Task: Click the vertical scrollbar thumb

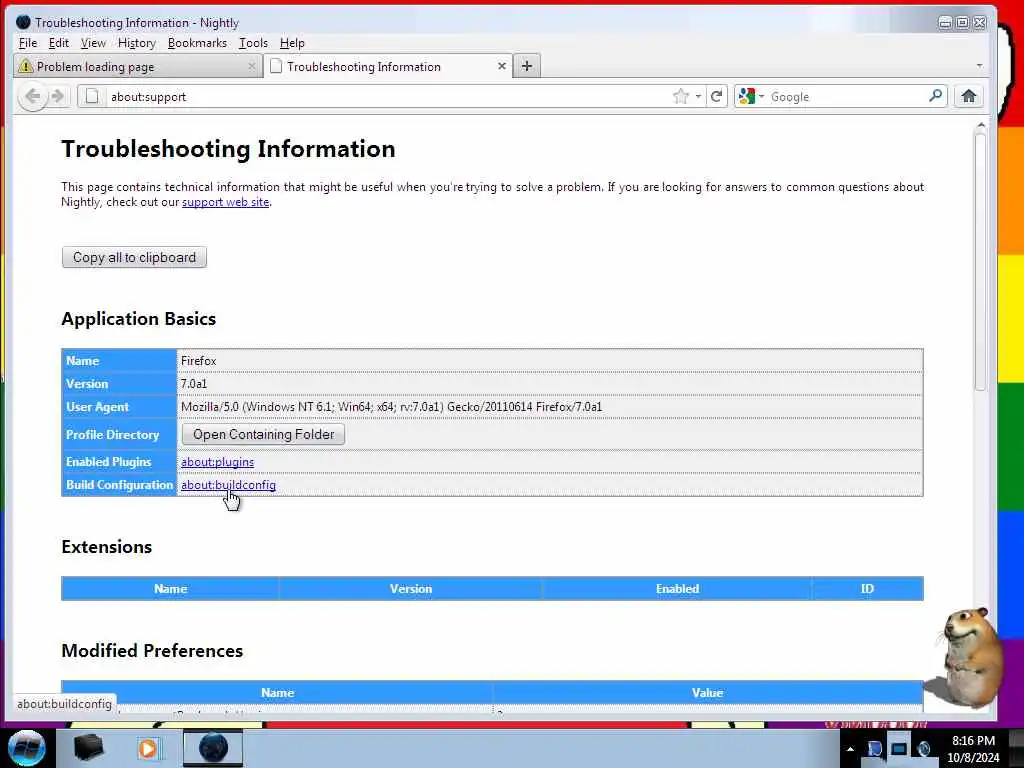Action: (x=980, y=261)
